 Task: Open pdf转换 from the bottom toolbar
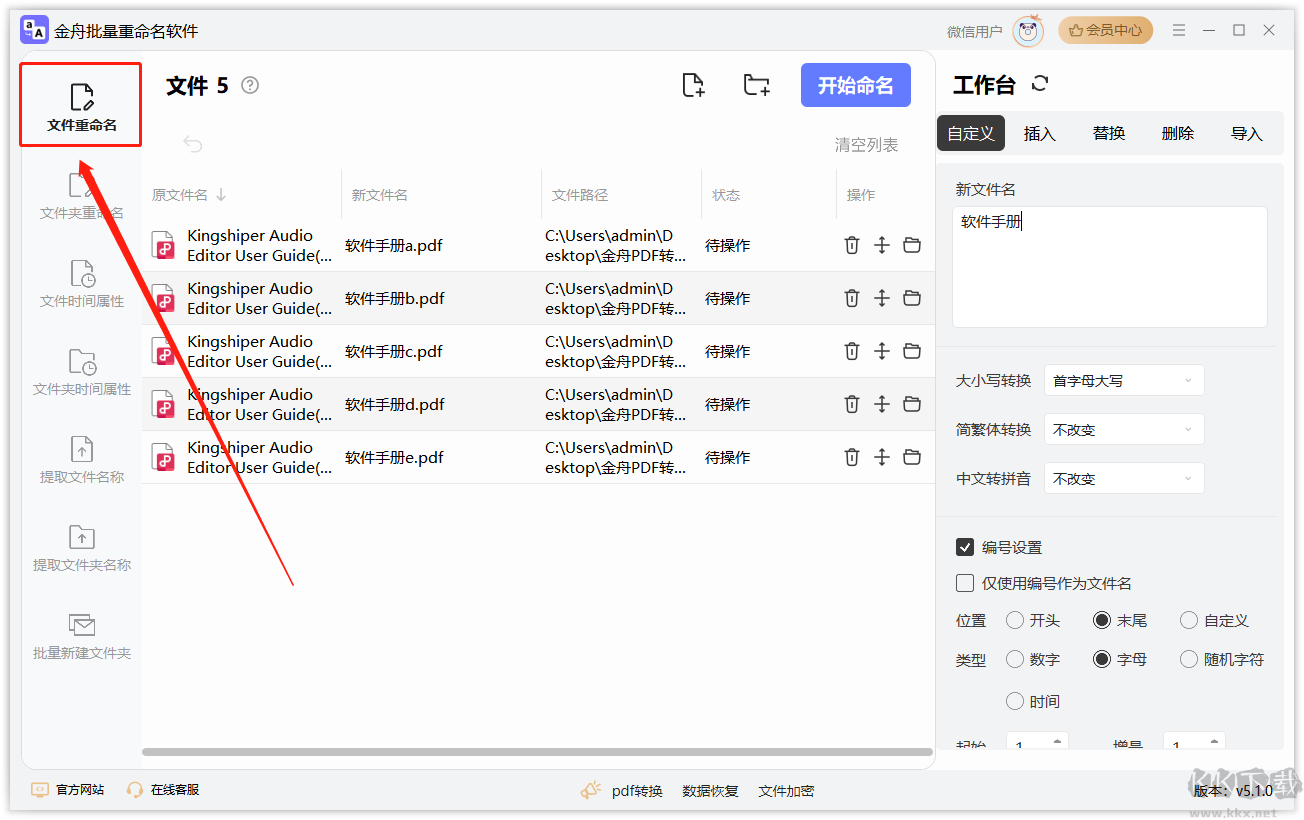[x=637, y=790]
